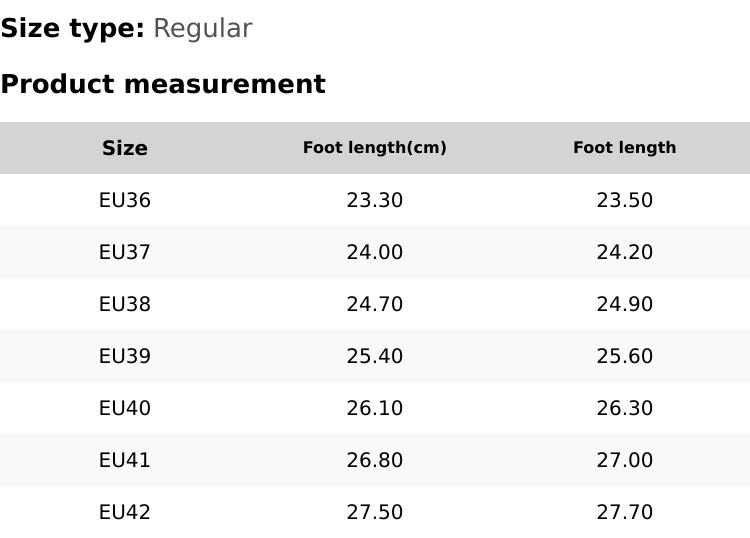Select the 26.10 foot length cell
Viewport: 750px width, 538px height.
[x=375, y=408]
